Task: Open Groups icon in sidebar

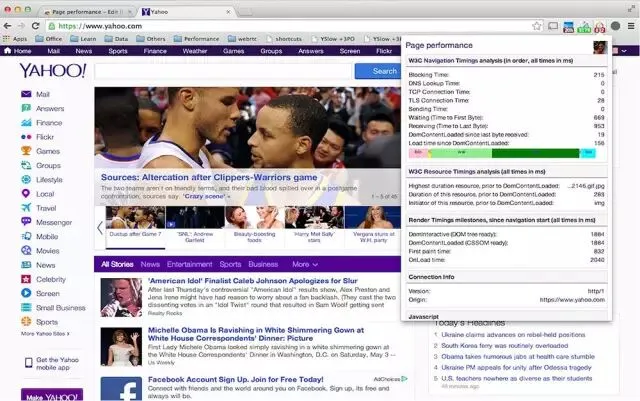Action: pos(26,165)
